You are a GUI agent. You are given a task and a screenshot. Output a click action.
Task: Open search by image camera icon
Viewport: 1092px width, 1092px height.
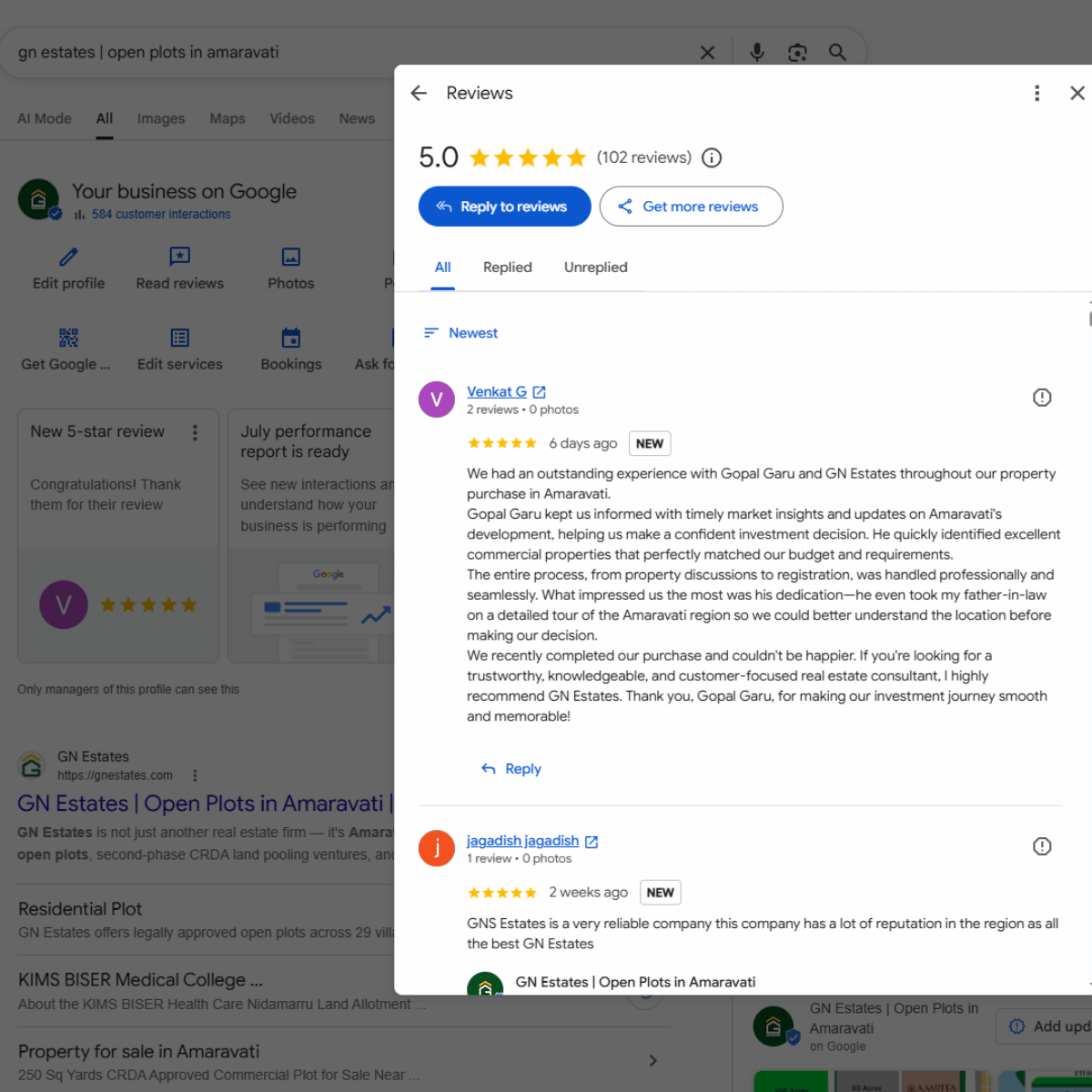tap(797, 53)
